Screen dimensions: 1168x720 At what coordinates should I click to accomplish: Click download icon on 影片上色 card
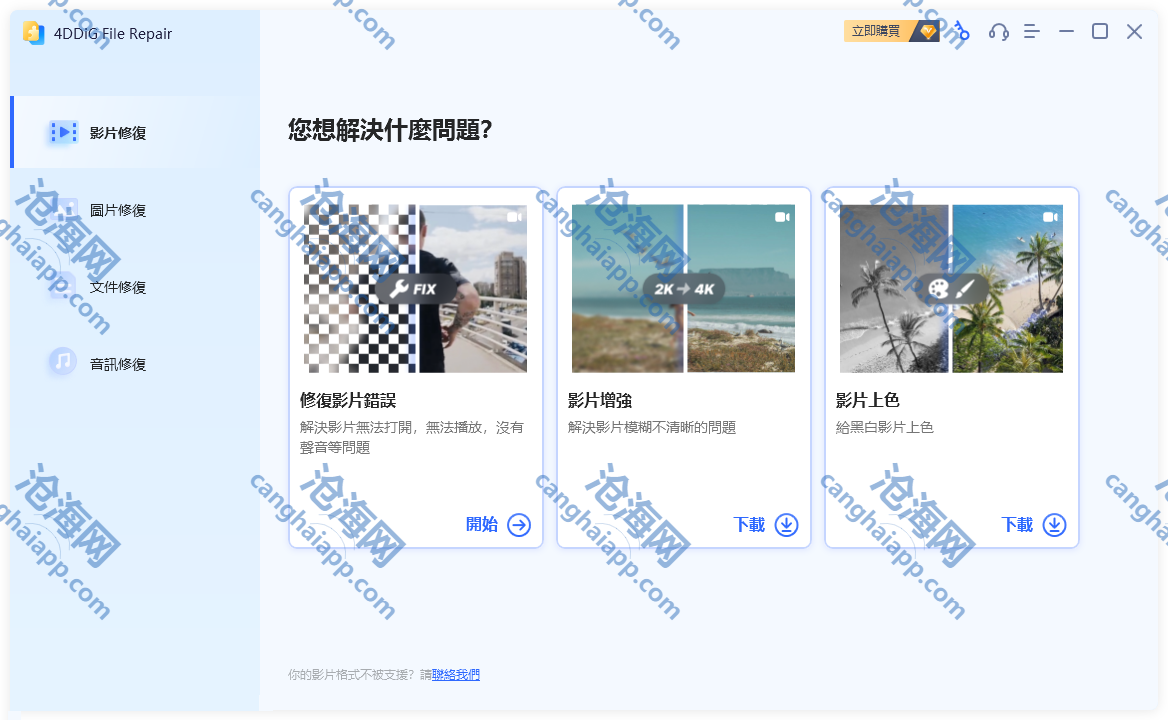tap(1055, 525)
